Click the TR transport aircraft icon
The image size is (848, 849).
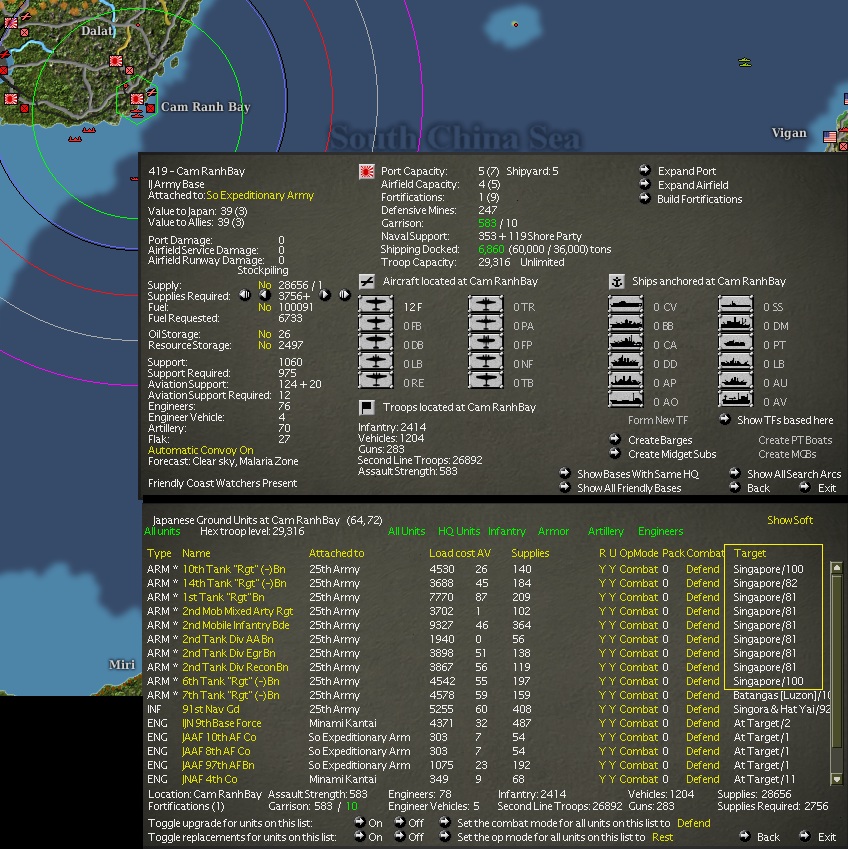coord(486,306)
